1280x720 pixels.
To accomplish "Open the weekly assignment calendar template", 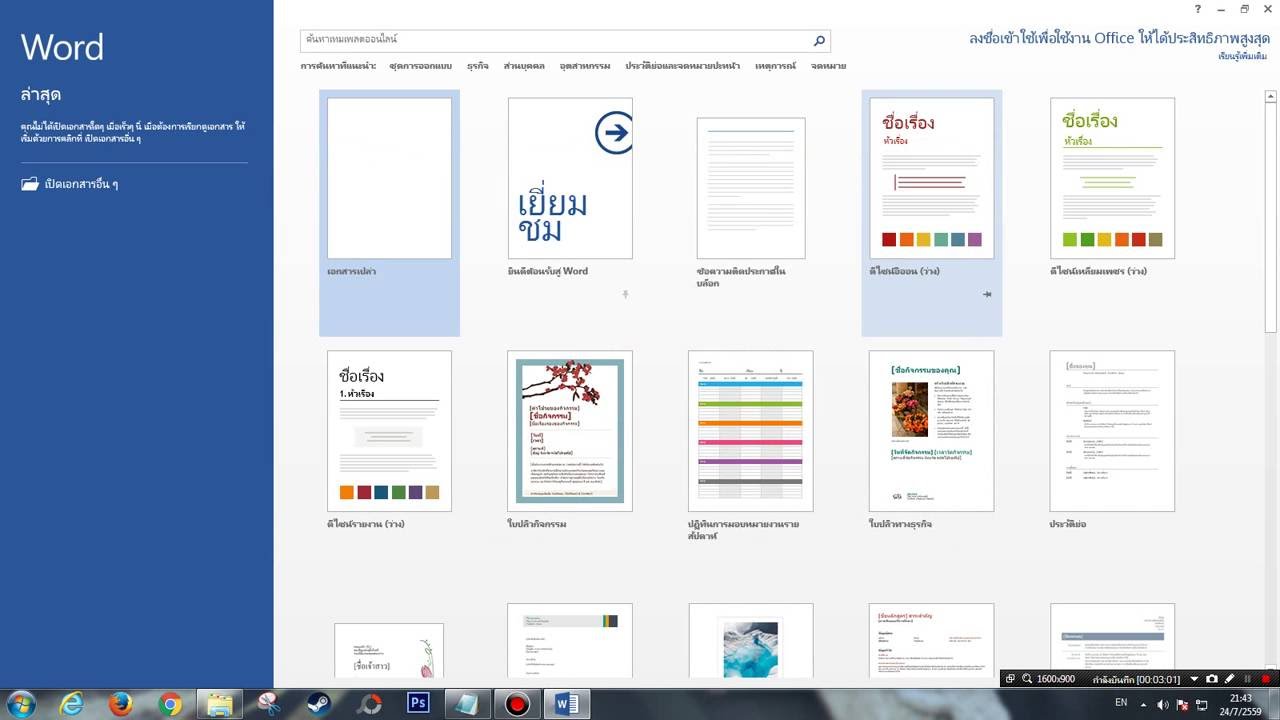I will (751, 431).
